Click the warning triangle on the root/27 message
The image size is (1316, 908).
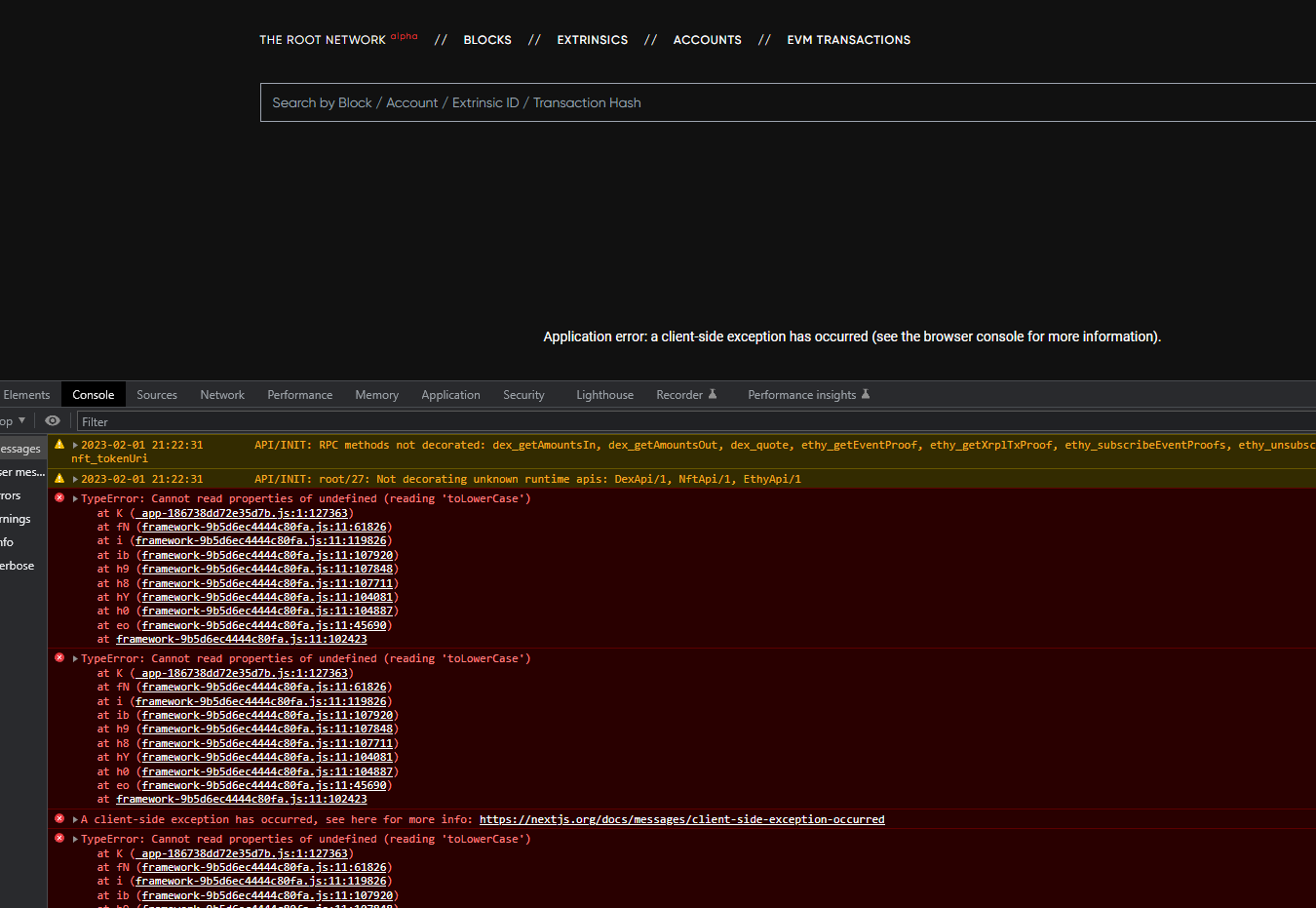pyautogui.click(x=58, y=478)
